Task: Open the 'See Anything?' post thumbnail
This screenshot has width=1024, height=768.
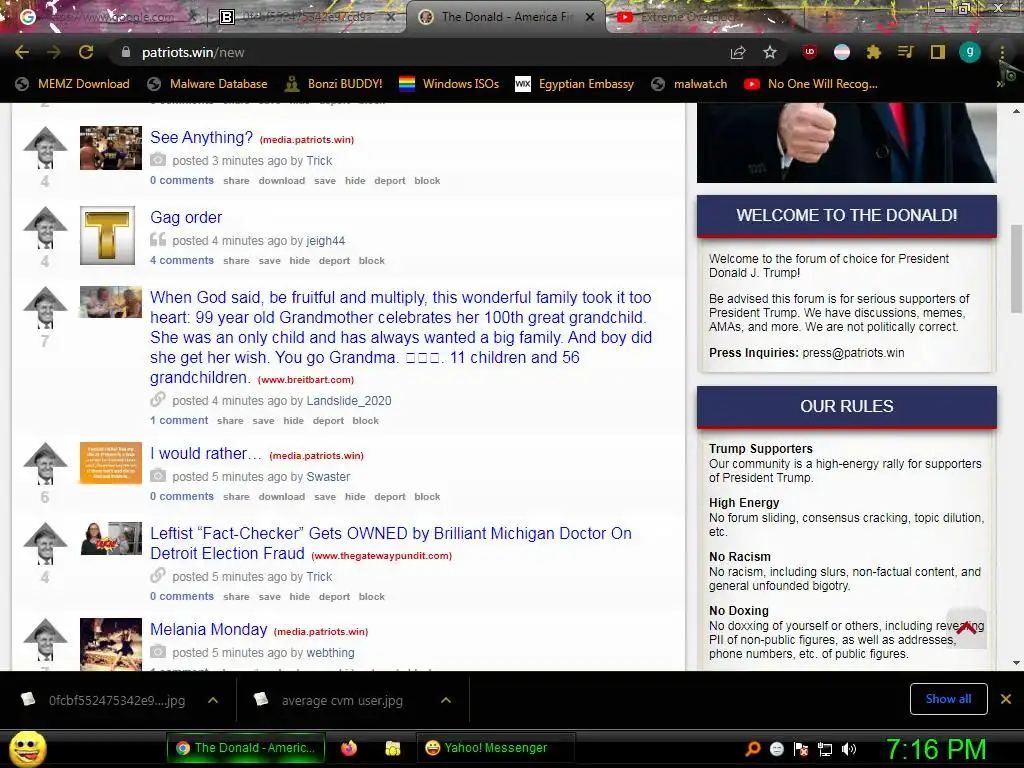Action: click(x=110, y=148)
